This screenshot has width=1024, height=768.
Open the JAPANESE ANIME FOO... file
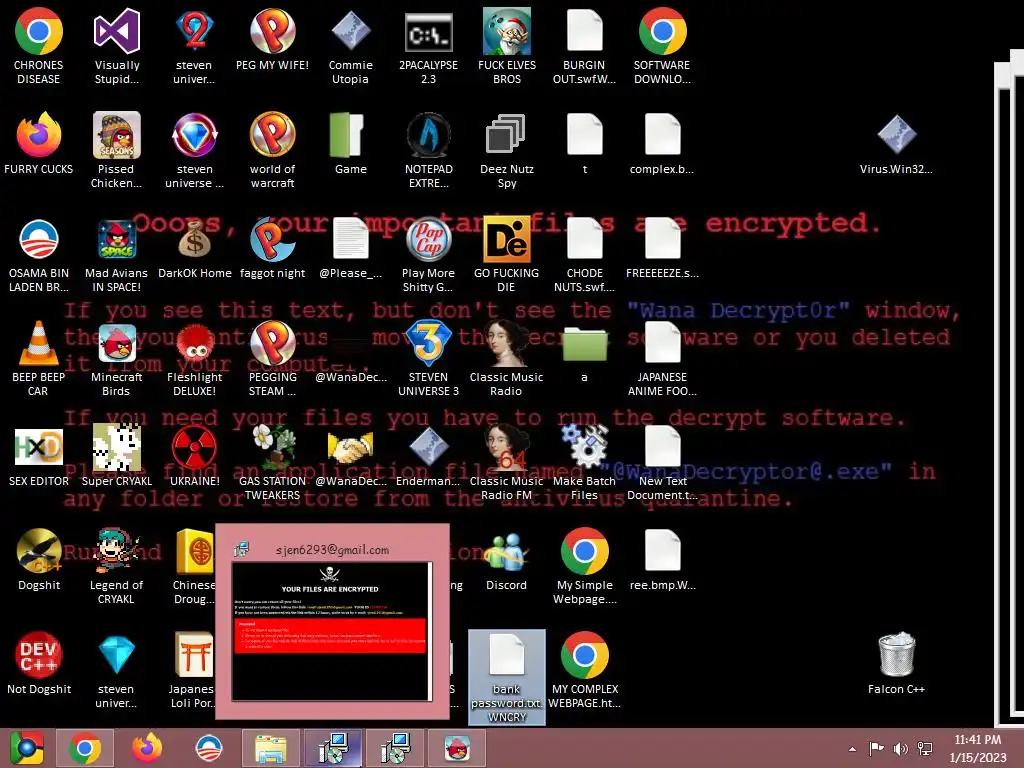662,343
